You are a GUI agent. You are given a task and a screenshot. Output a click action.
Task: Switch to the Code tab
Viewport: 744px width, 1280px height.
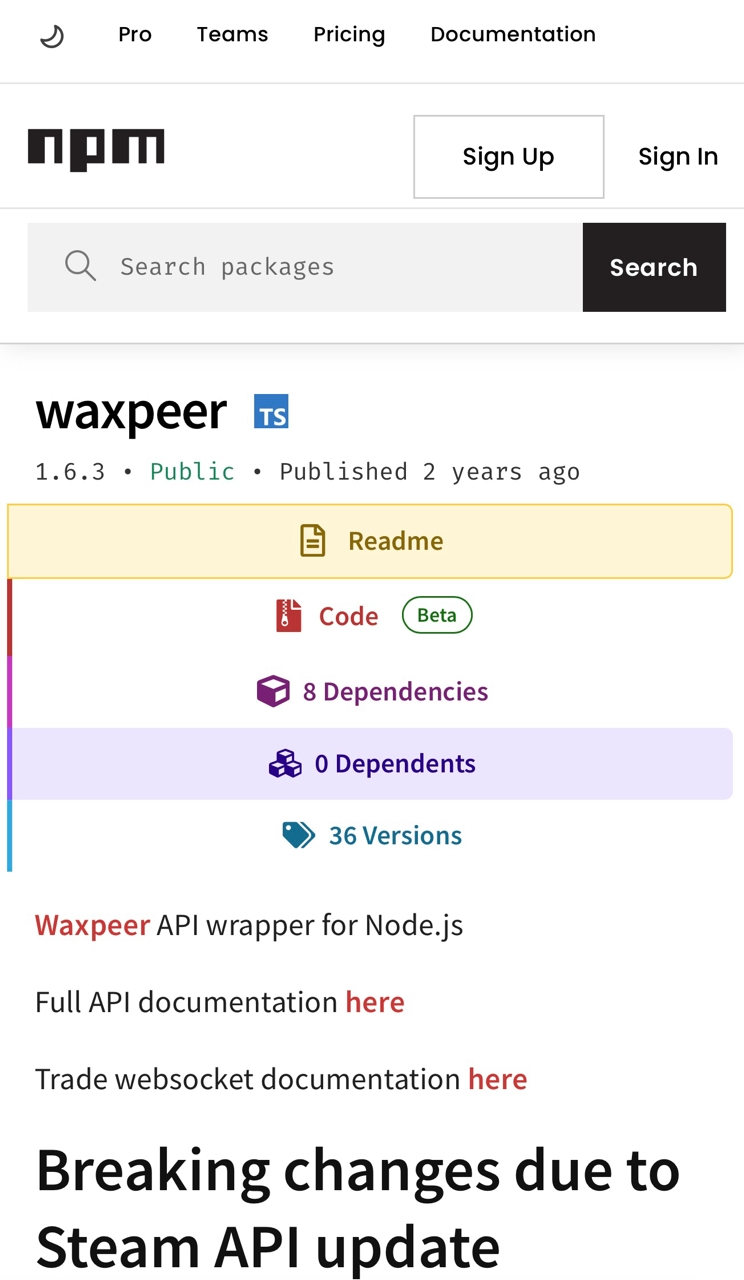[370, 616]
